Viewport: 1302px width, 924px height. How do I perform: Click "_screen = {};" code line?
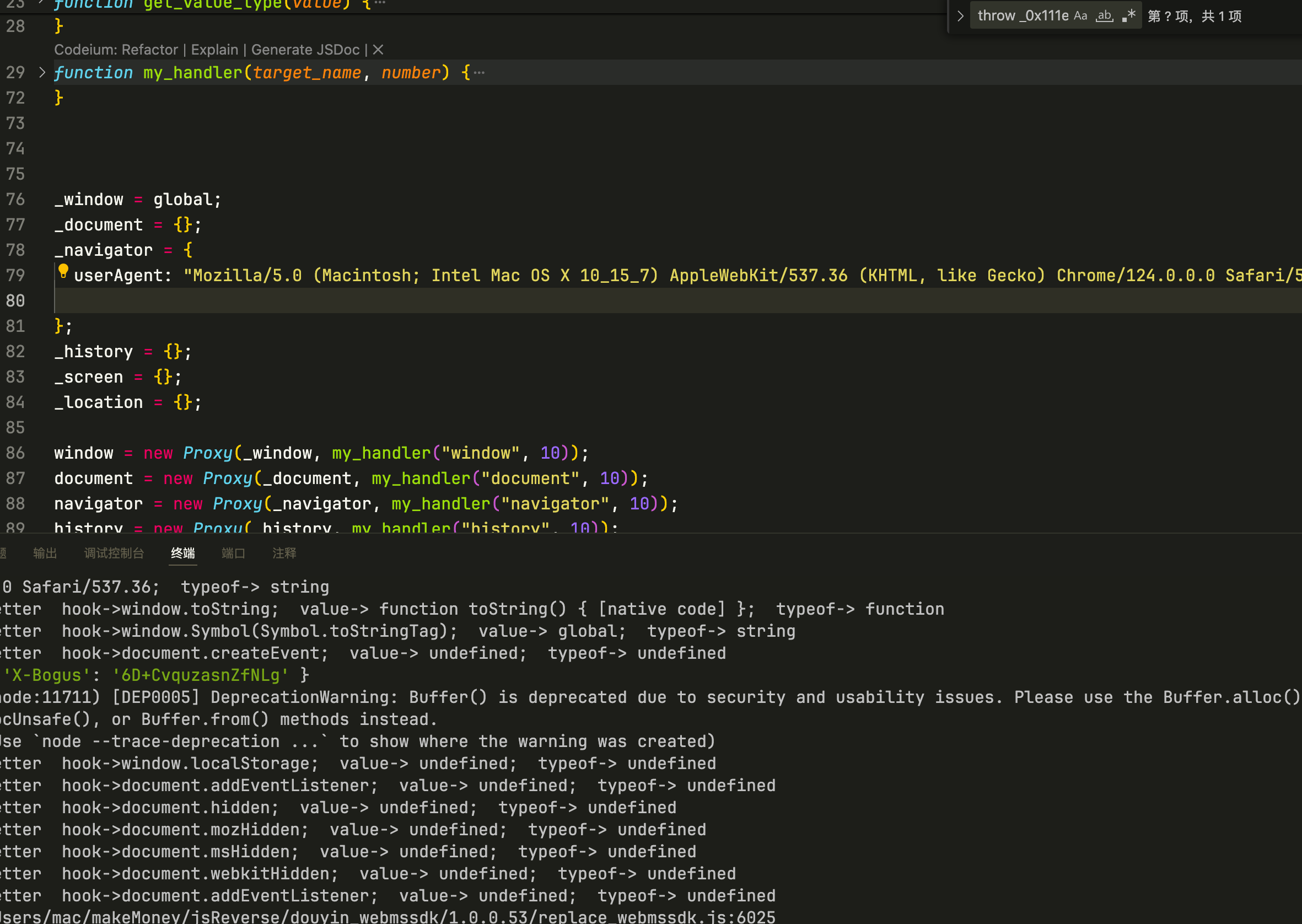(x=118, y=377)
